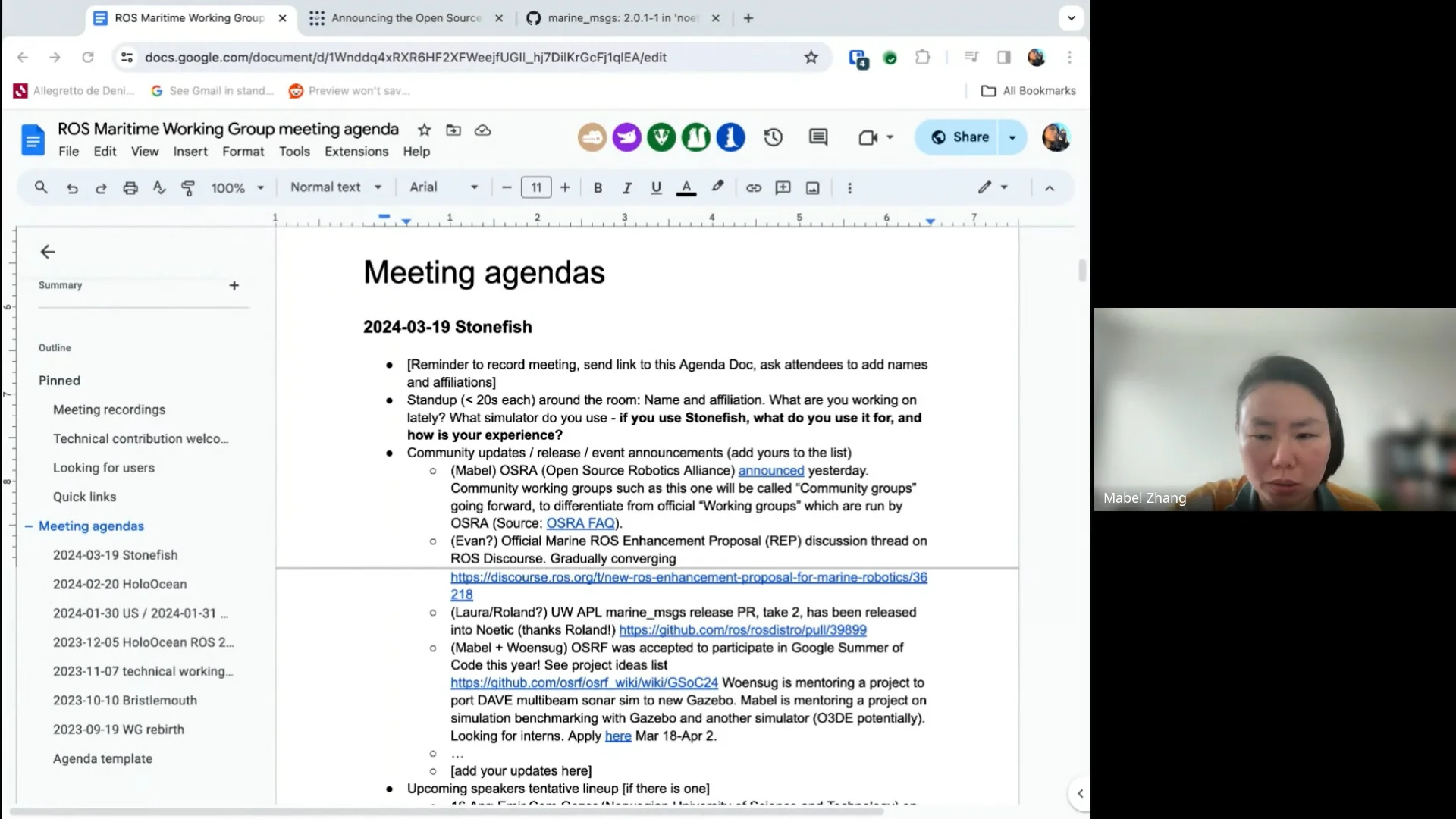Hide the menus with collapse arrow

(x=1050, y=188)
